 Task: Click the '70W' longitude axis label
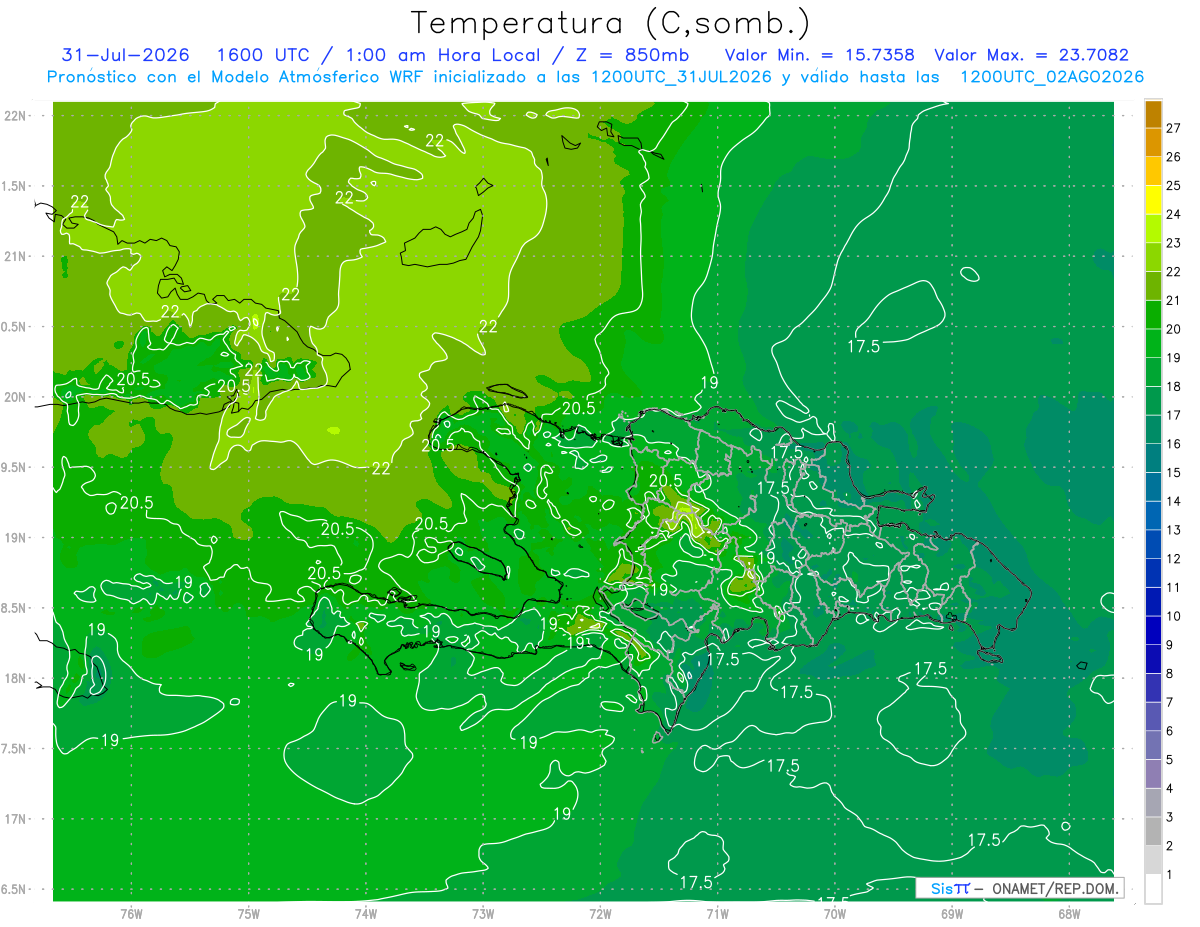(834, 914)
